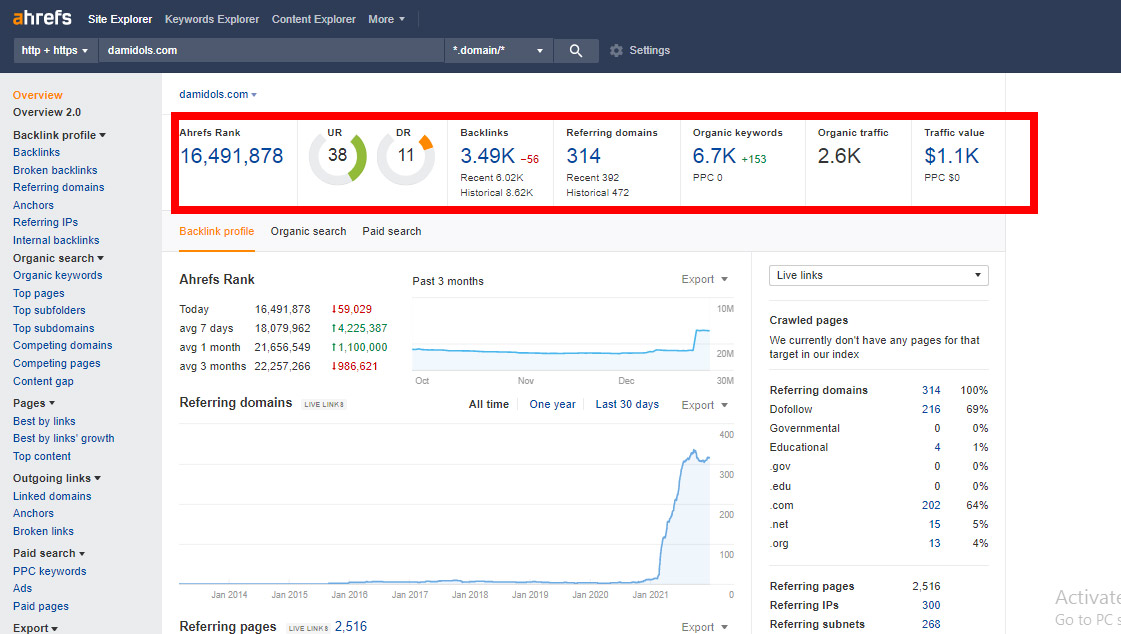Open Best by links in the sidebar
The image size is (1121, 634).
pos(44,421)
